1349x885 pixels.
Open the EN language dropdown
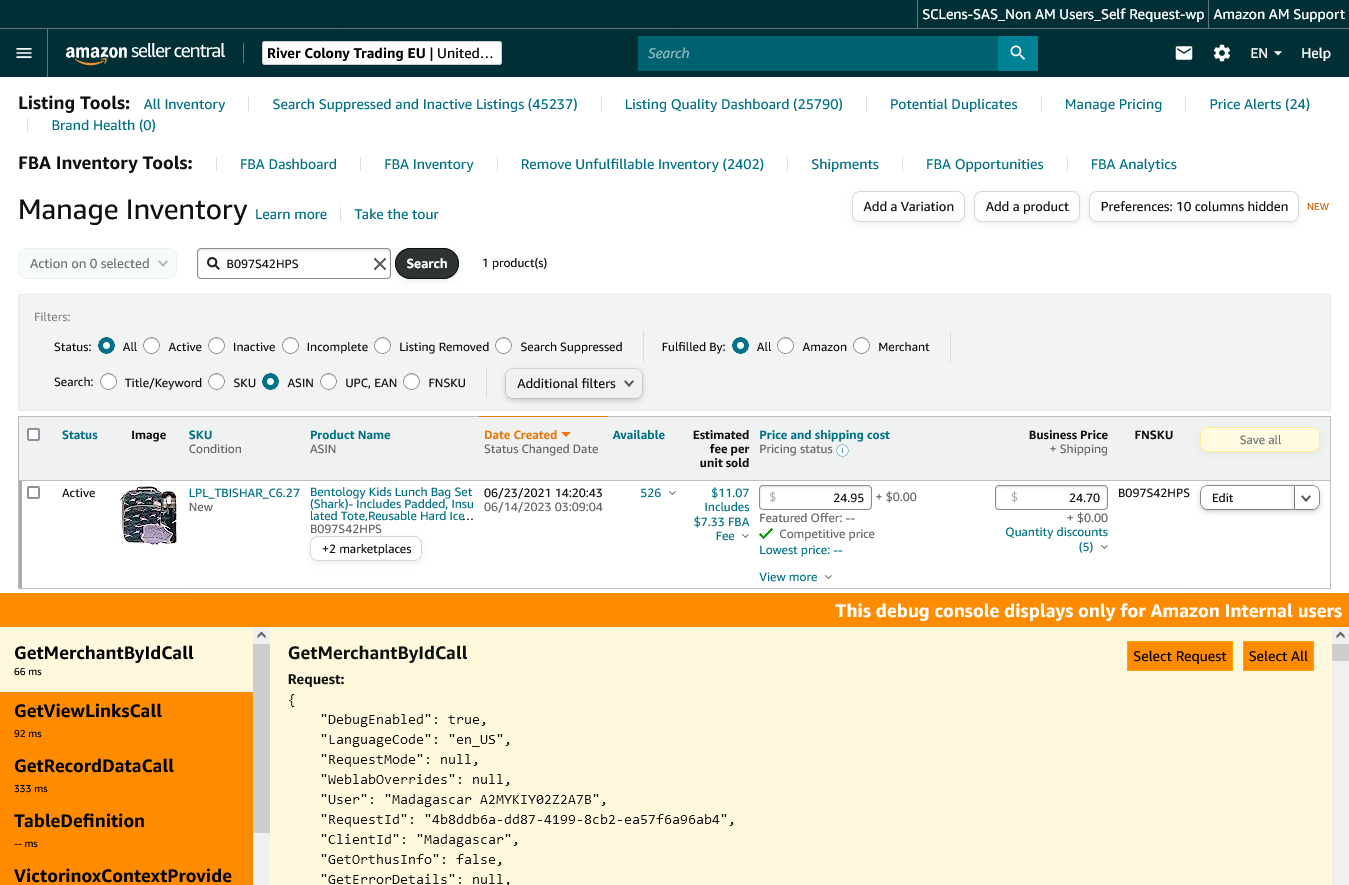(1266, 53)
